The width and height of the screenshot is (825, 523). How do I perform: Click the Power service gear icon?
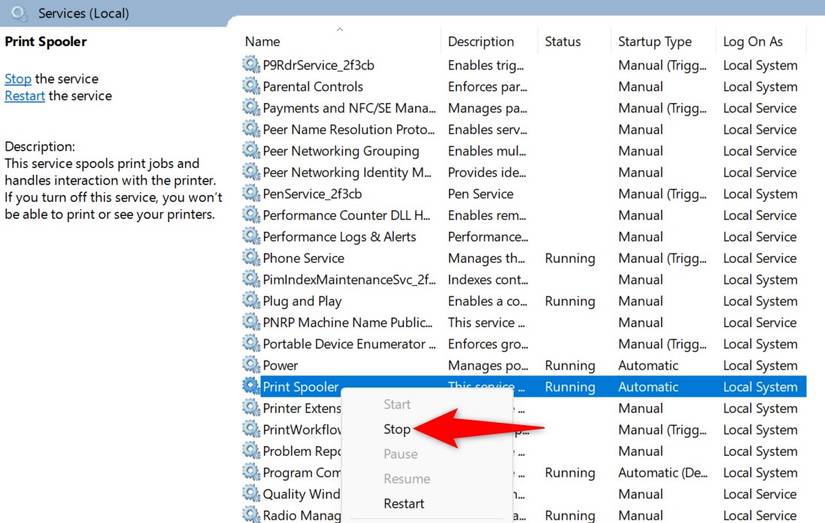coord(250,365)
